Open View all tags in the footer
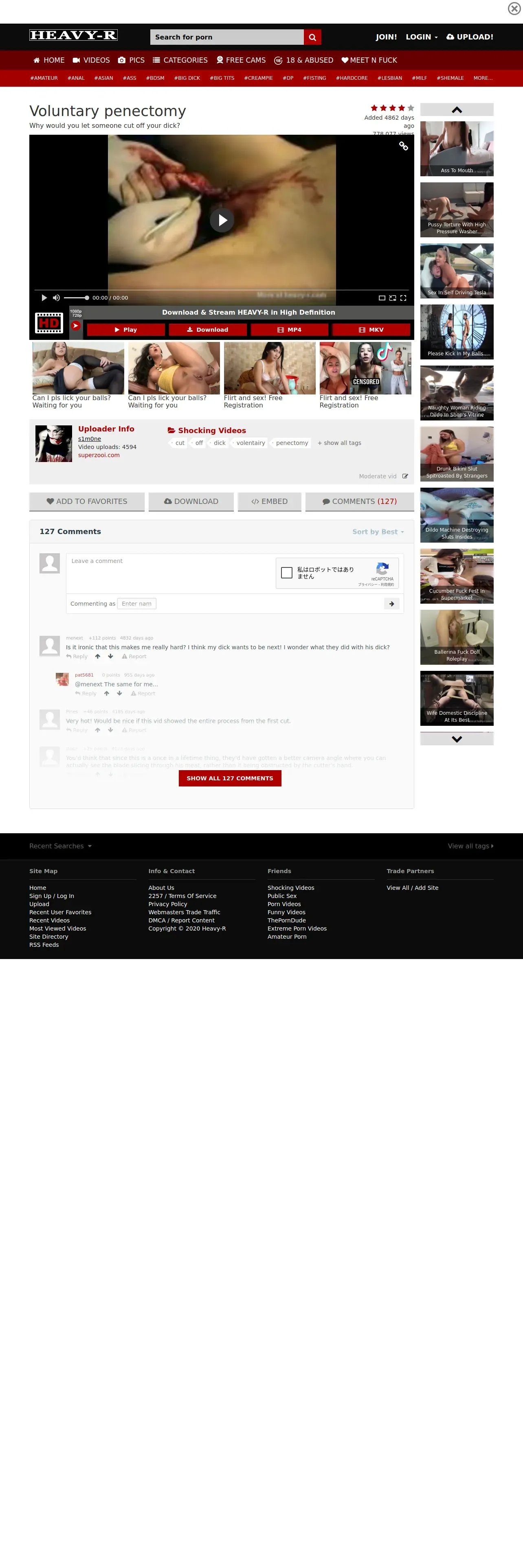This screenshot has width=523, height=1568. 470,846
